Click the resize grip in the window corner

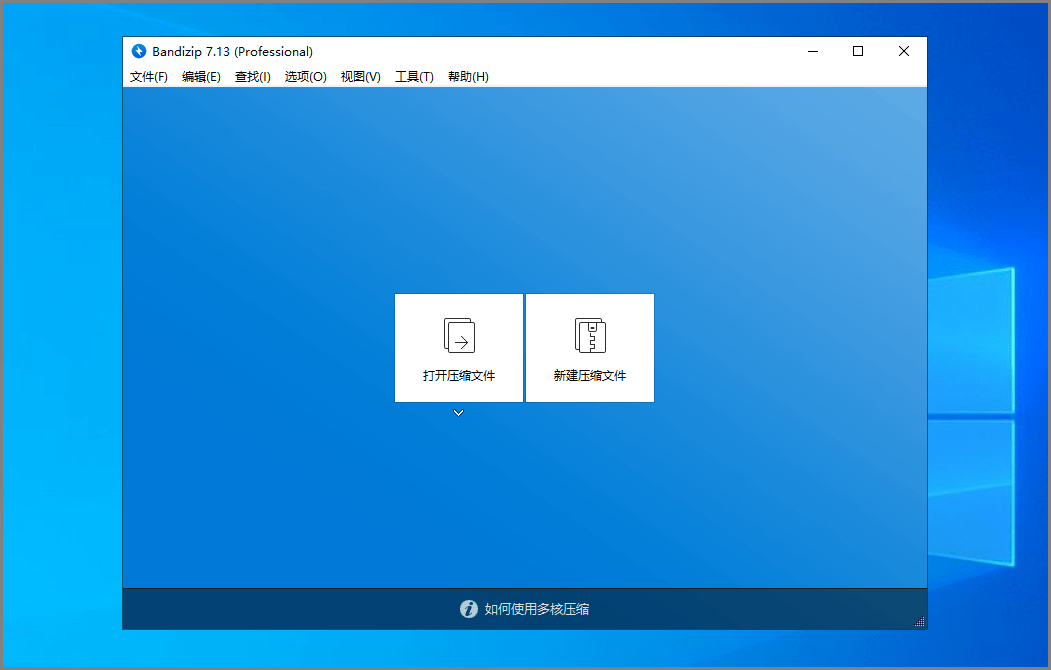click(920, 622)
